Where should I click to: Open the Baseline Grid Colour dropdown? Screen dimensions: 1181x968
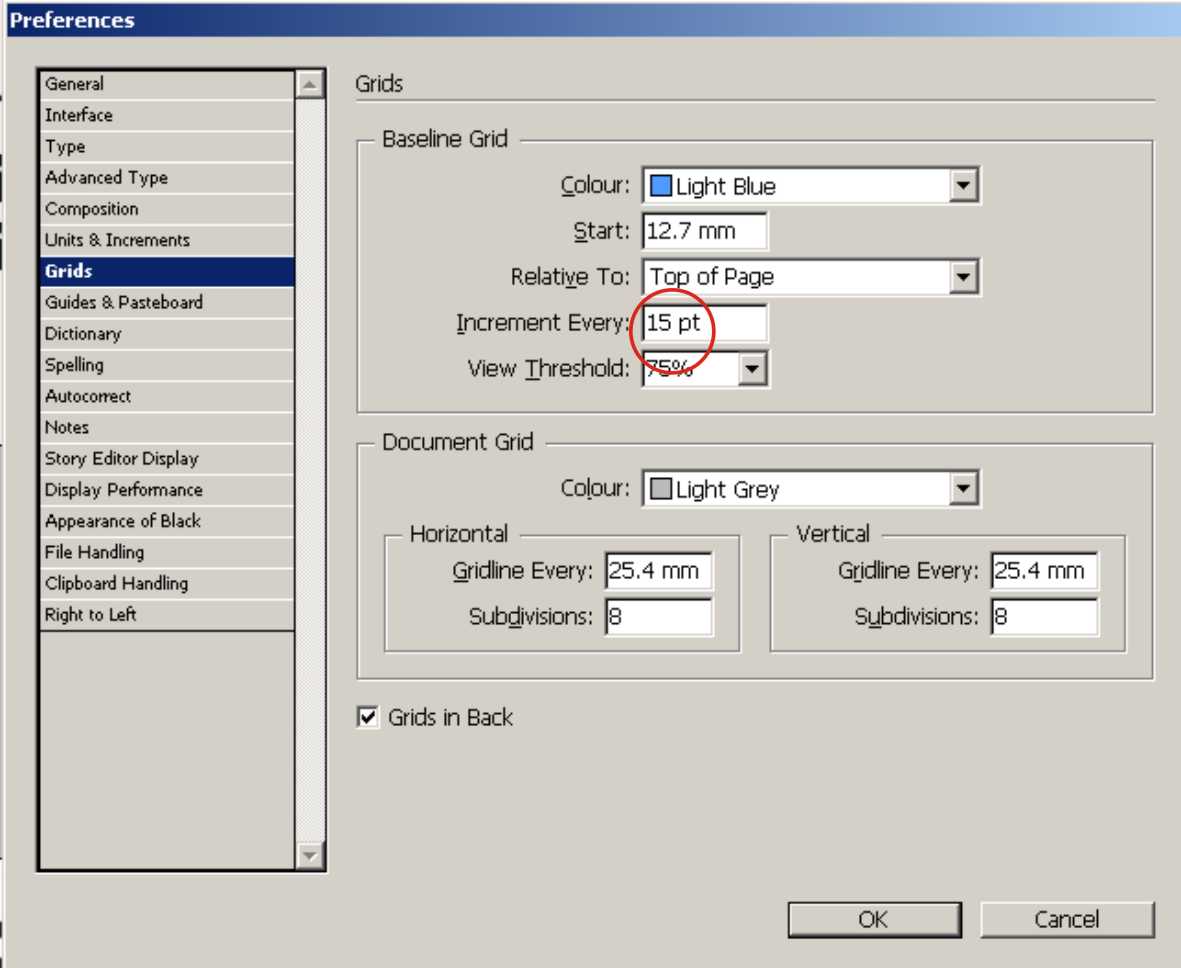click(810, 186)
